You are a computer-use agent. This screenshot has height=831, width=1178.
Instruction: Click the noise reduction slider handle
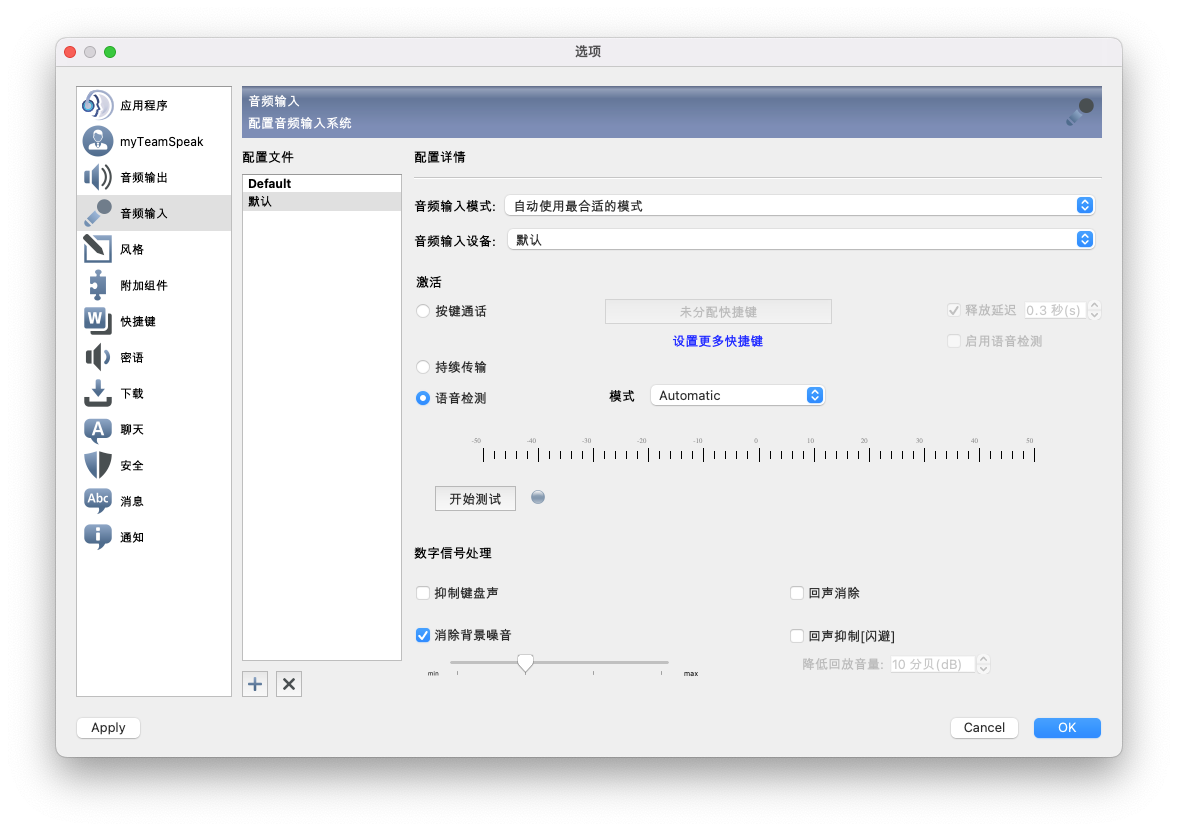tap(525, 663)
